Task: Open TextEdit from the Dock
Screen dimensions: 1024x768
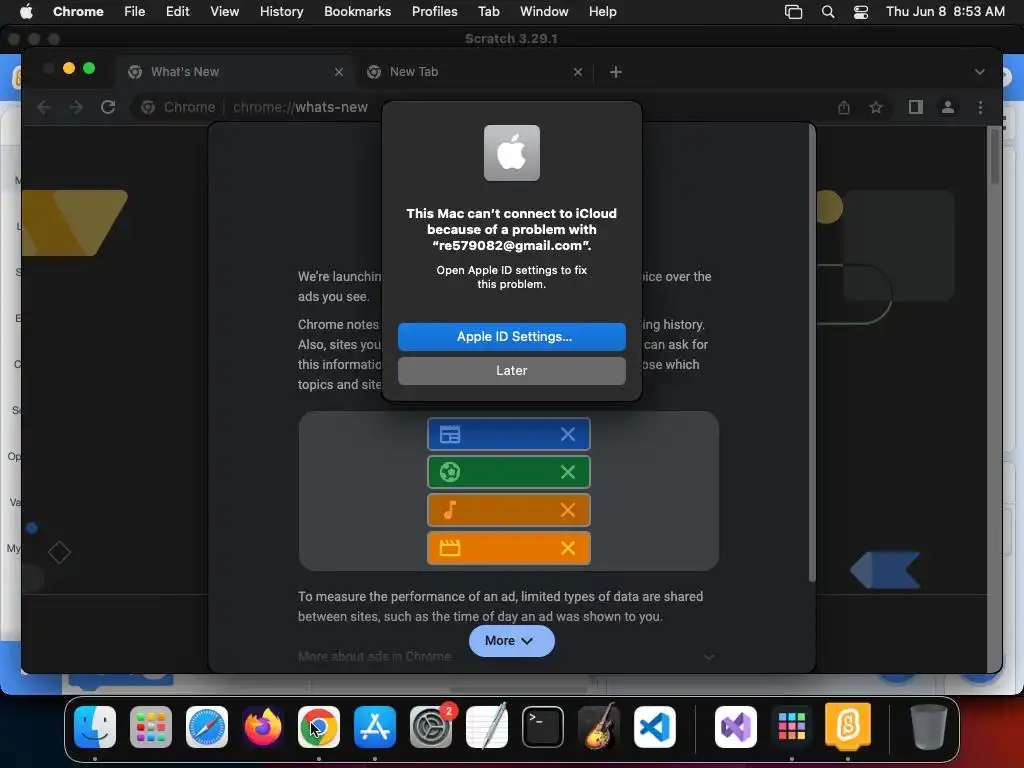Action: click(487, 727)
